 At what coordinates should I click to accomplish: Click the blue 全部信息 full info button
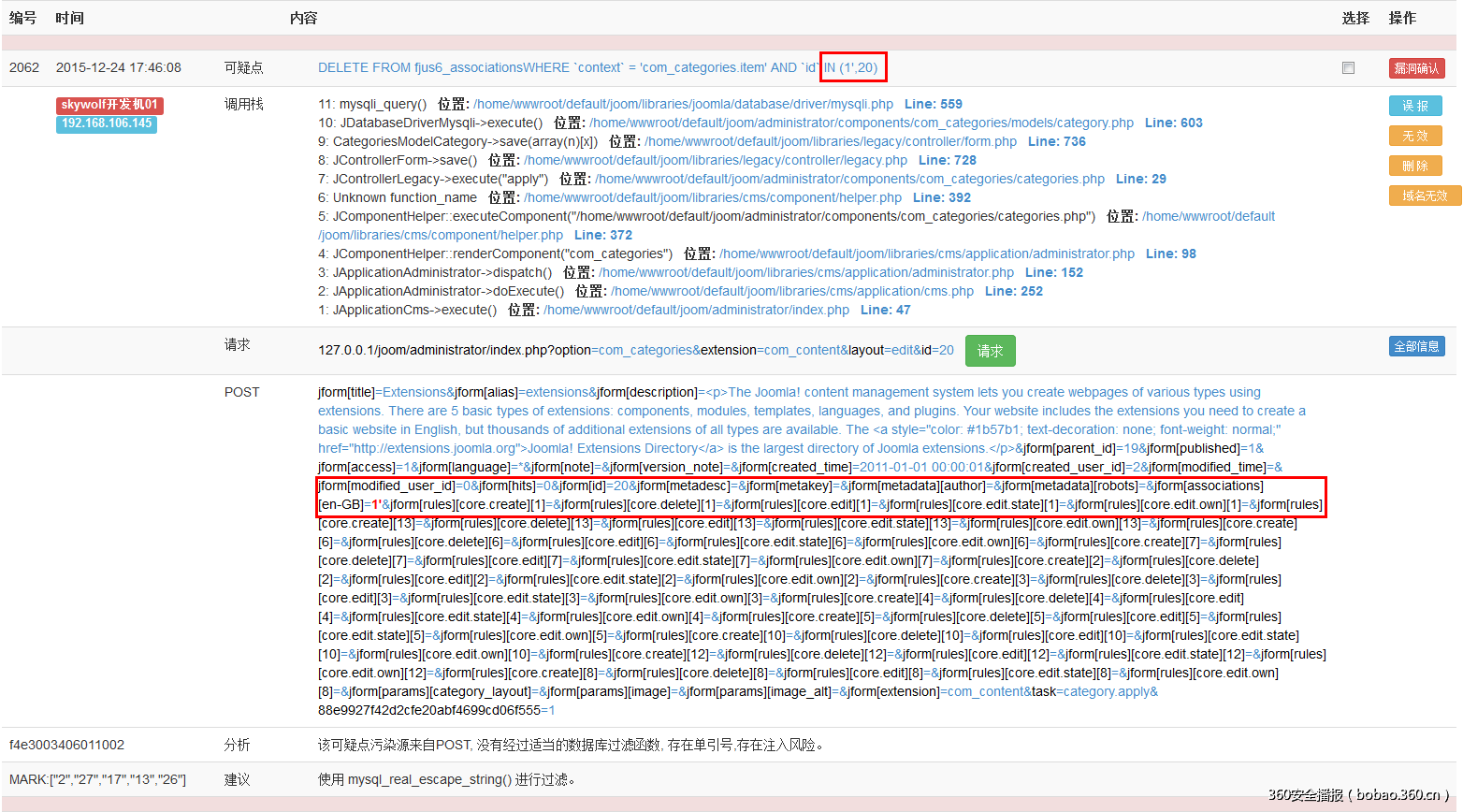tap(1417, 345)
